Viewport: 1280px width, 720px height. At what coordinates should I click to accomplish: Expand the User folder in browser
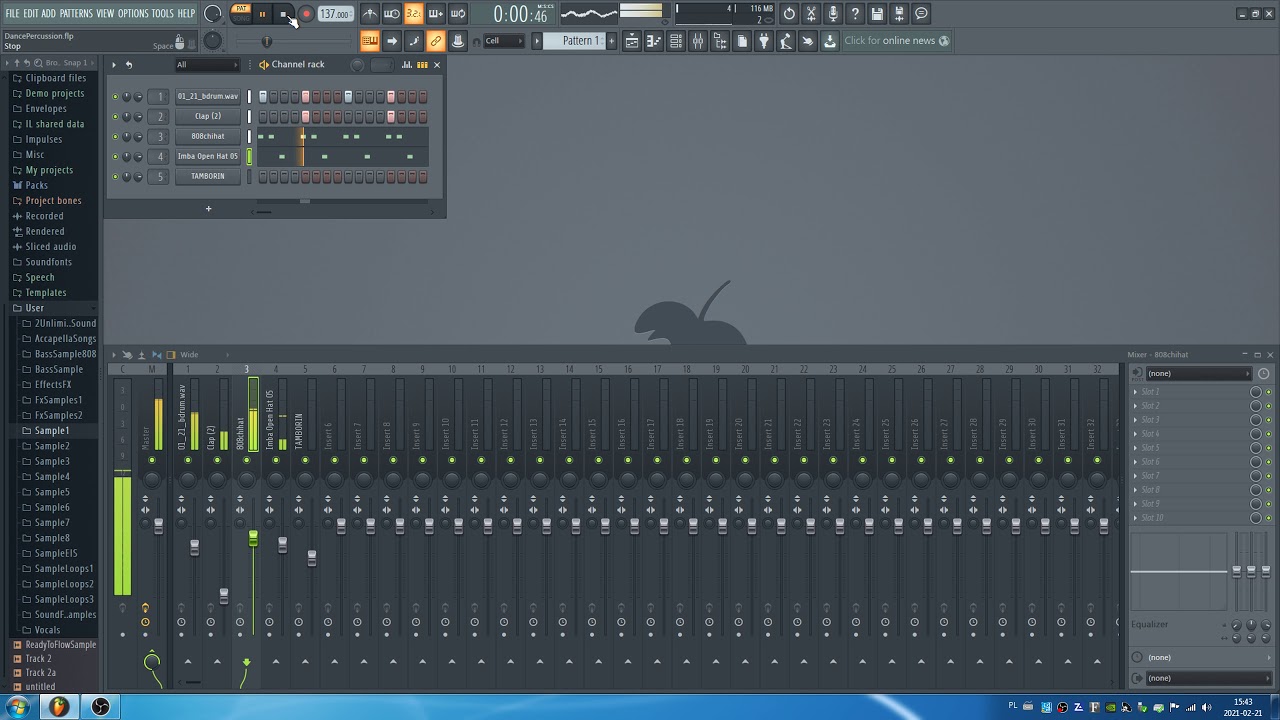[x=35, y=308]
